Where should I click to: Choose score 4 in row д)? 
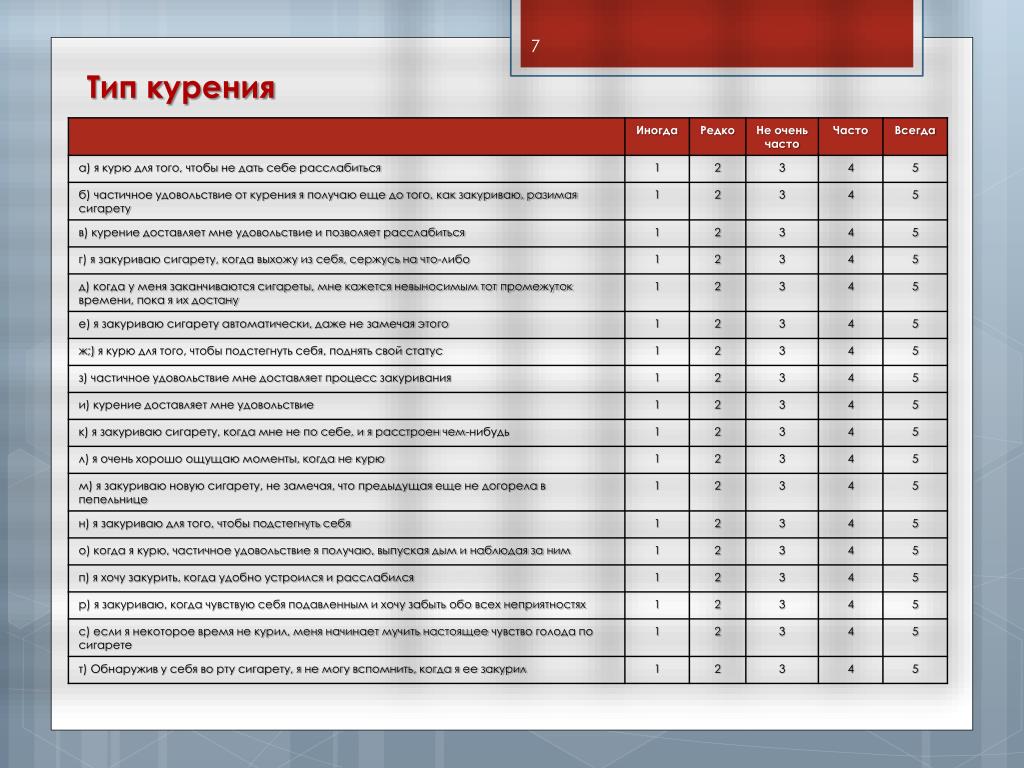(x=850, y=286)
